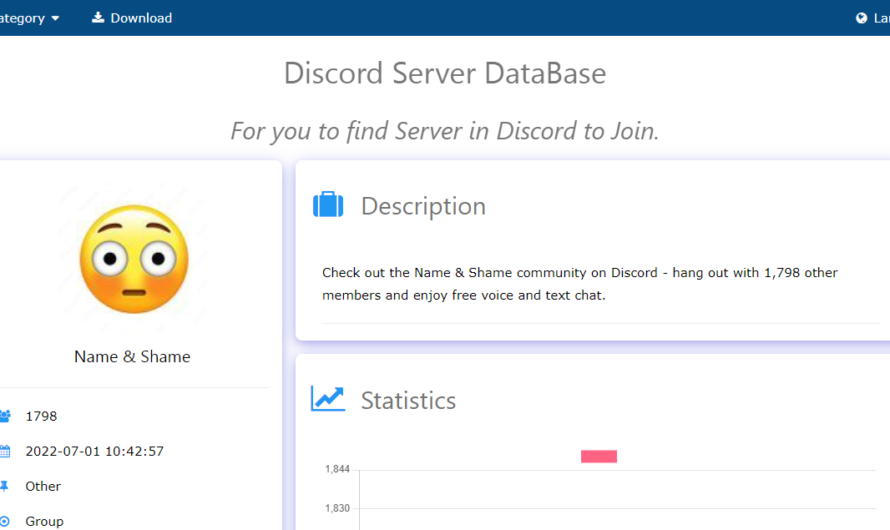
Task: Open the Category dropdown menu
Action: coord(30,18)
